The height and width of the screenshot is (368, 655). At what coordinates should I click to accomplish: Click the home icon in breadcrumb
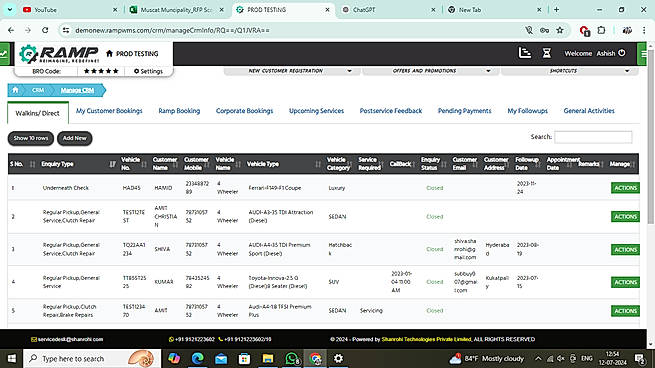pos(15,90)
